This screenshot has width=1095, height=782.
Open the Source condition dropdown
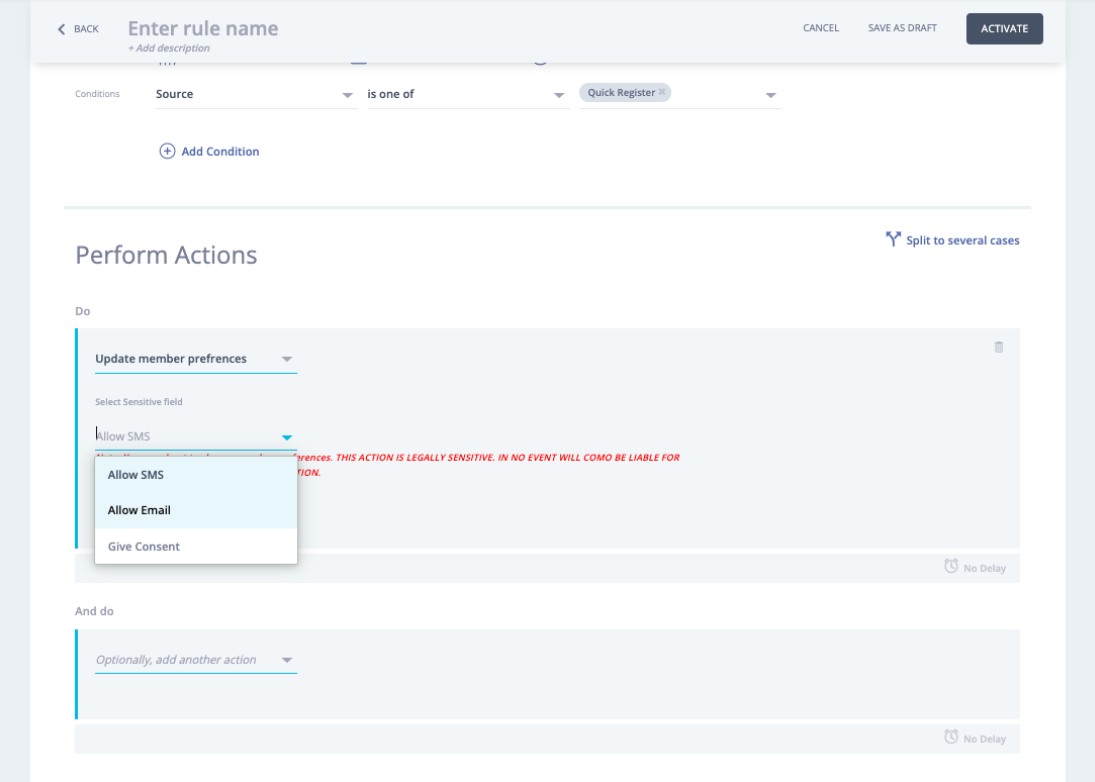click(x=256, y=94)
